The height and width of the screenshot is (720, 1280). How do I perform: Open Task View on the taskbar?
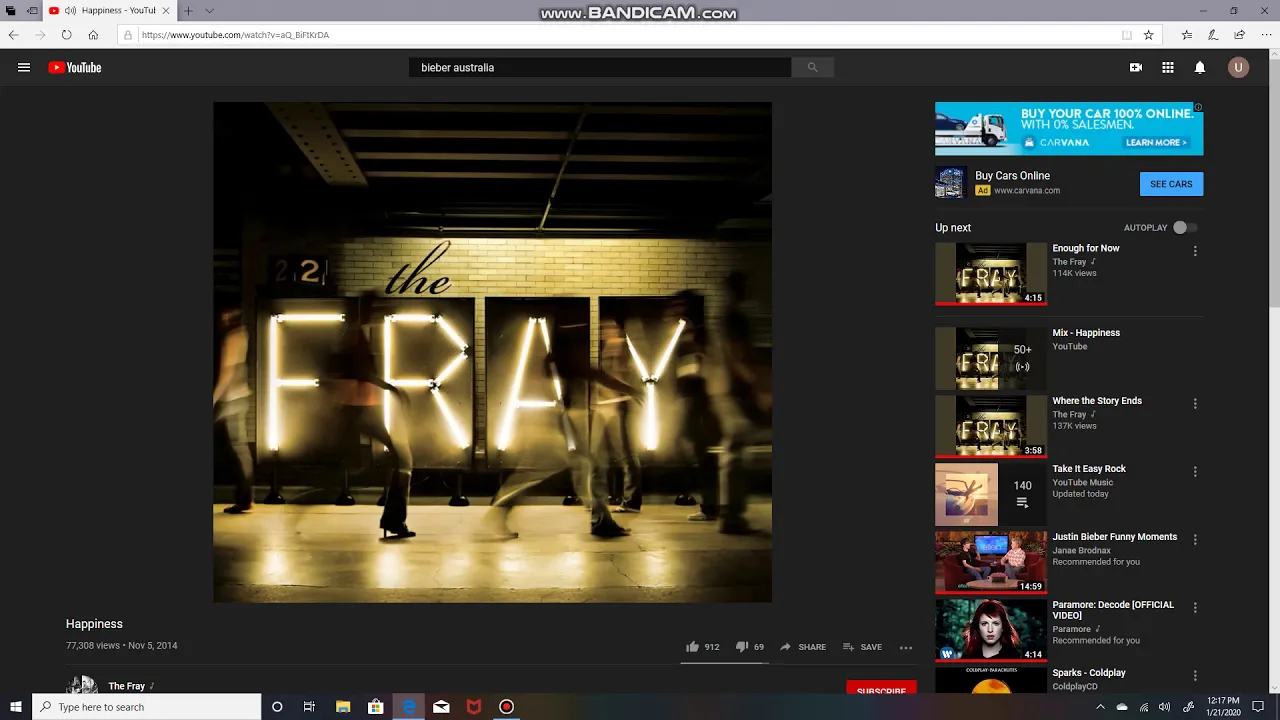pyautogui.click(x=309, y=707)
